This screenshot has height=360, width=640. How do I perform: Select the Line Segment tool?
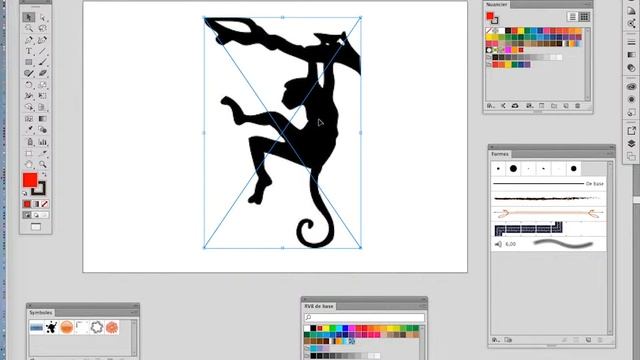42,51
